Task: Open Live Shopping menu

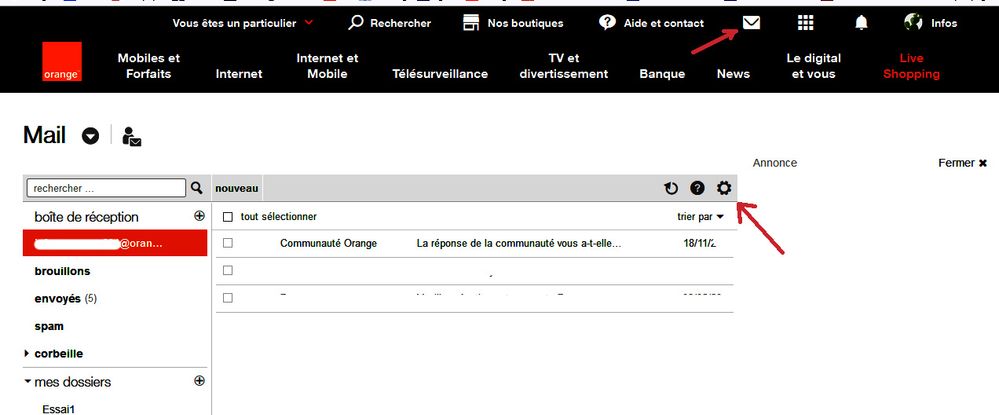Action: (x=911, y=66)
